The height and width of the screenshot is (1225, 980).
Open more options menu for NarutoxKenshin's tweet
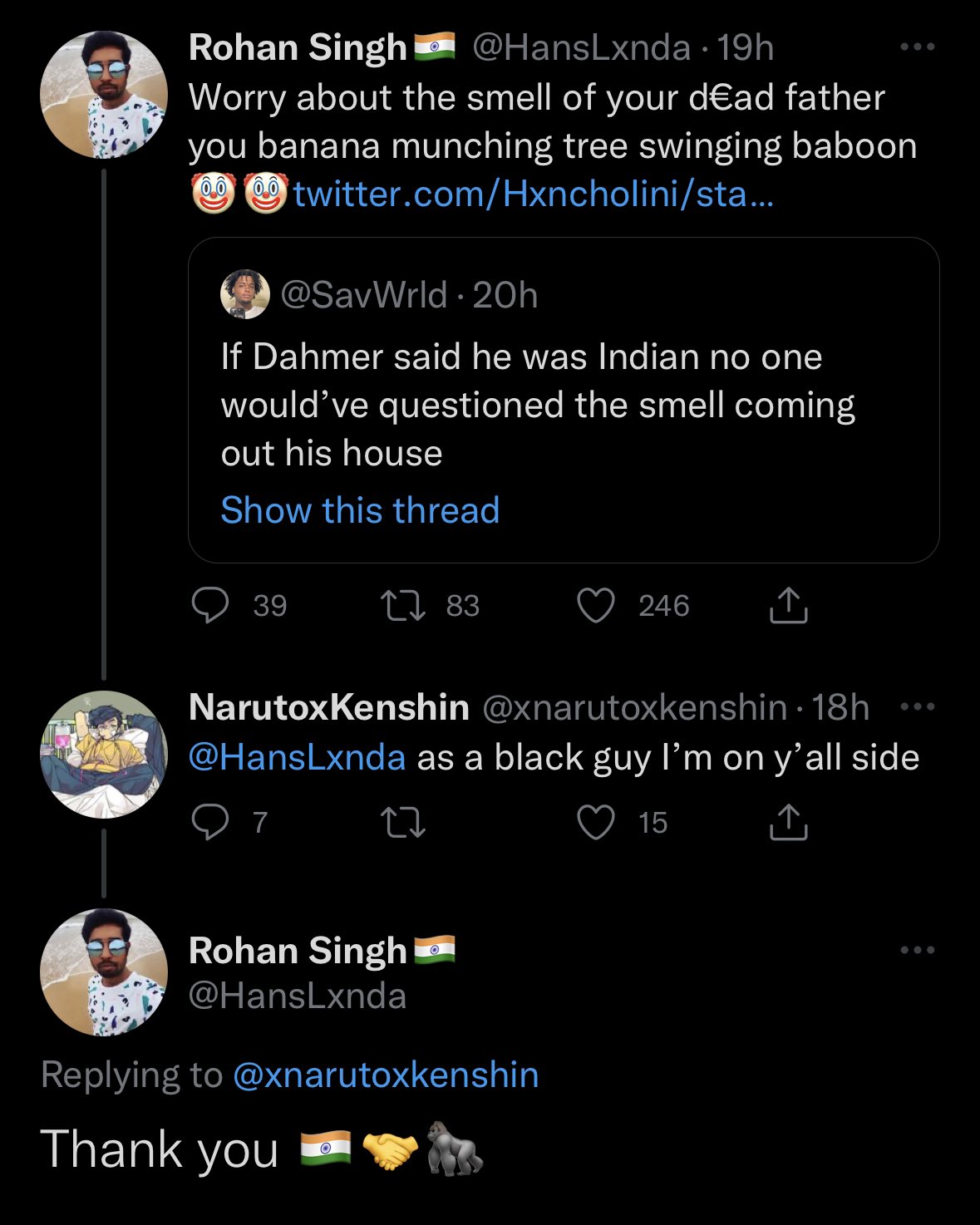coord(918,707)
